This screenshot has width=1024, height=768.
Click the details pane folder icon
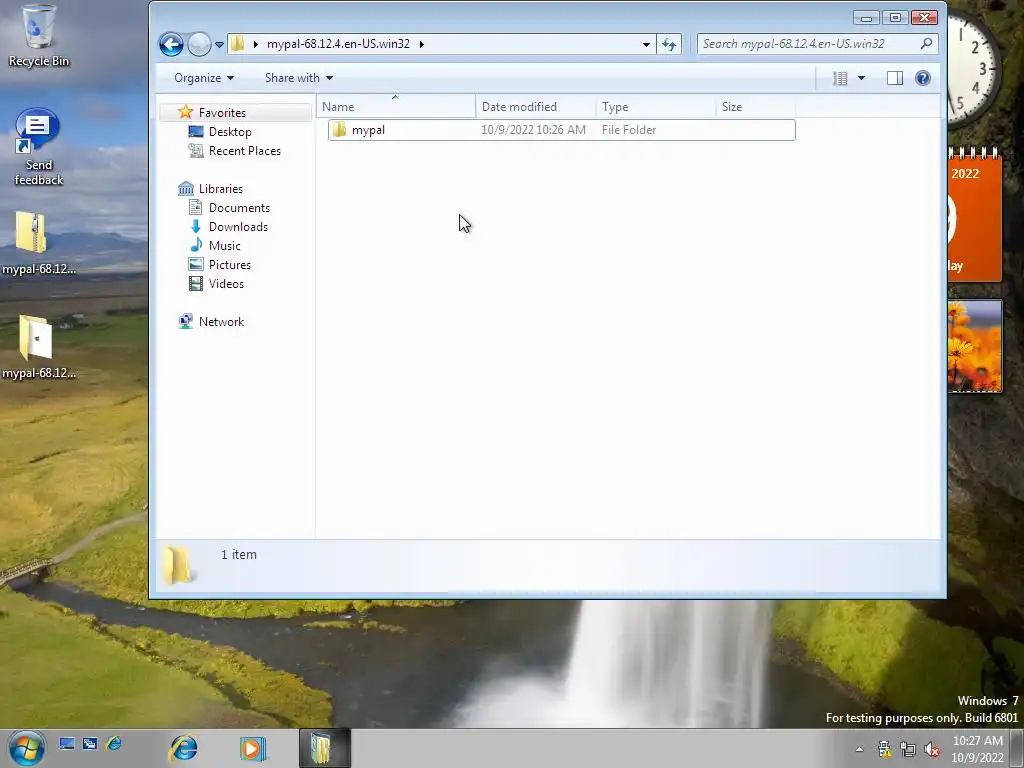pyautogui.click(x=178, y=564)
